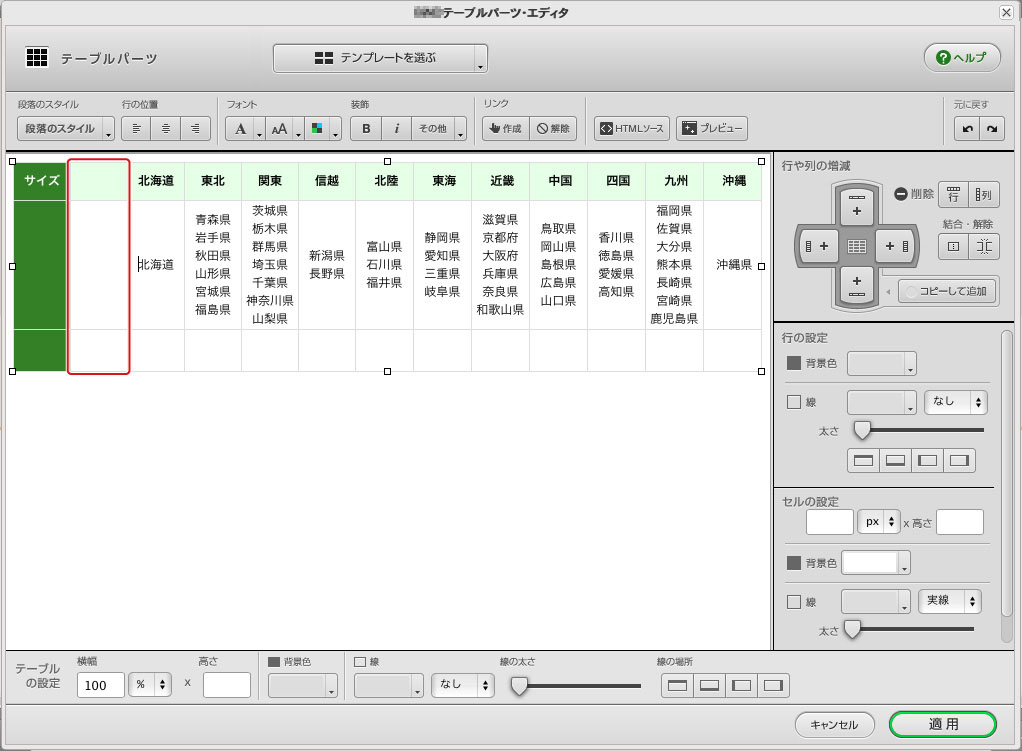Click the undo arrow button

point(967,128)
